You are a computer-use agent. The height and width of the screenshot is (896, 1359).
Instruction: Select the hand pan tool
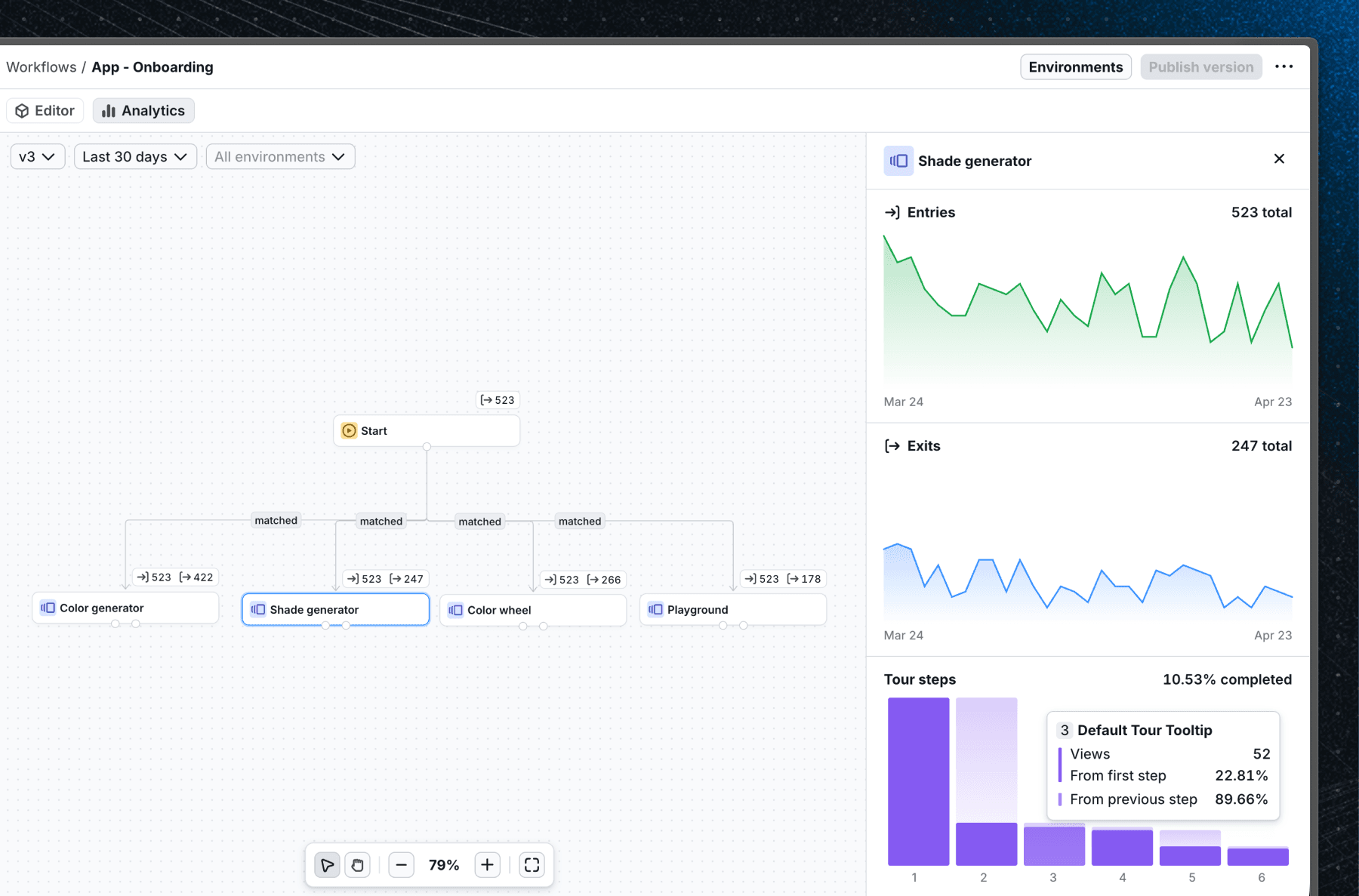click(357, 865)
